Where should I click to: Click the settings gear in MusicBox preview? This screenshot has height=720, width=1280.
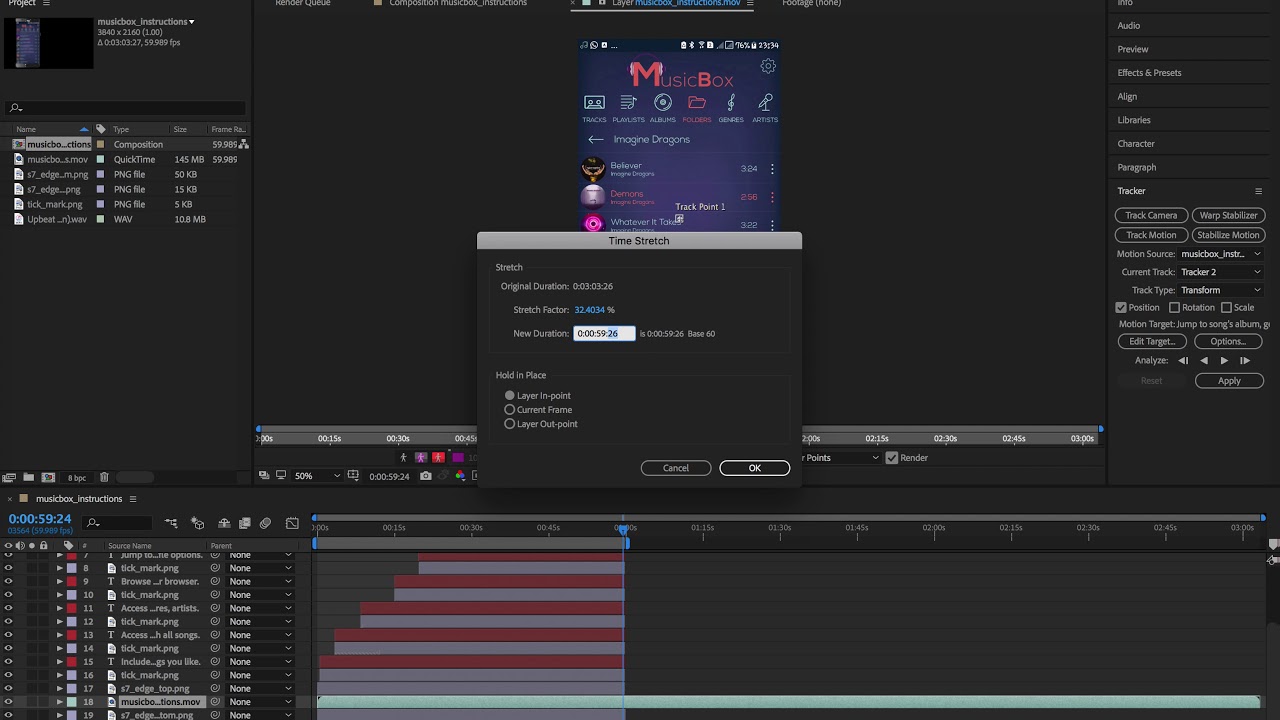pos(768,66)
